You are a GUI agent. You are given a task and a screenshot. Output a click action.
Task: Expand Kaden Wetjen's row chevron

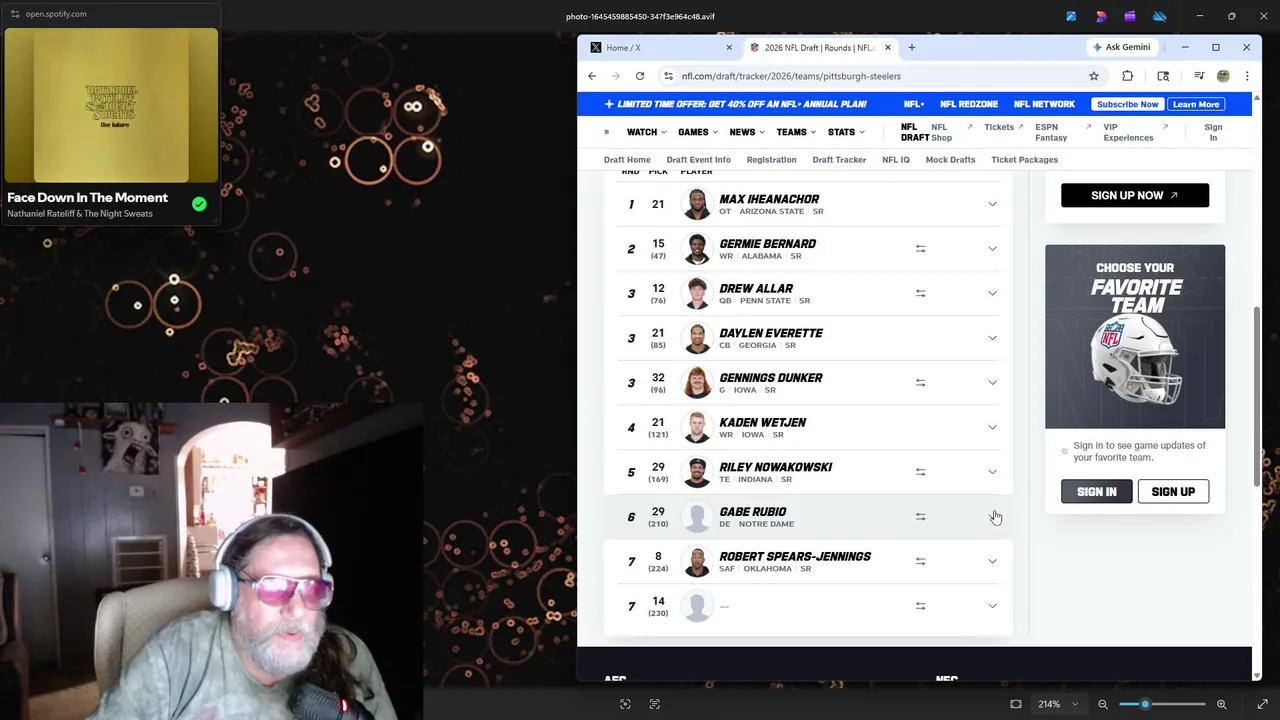click(x=992, y=427)
